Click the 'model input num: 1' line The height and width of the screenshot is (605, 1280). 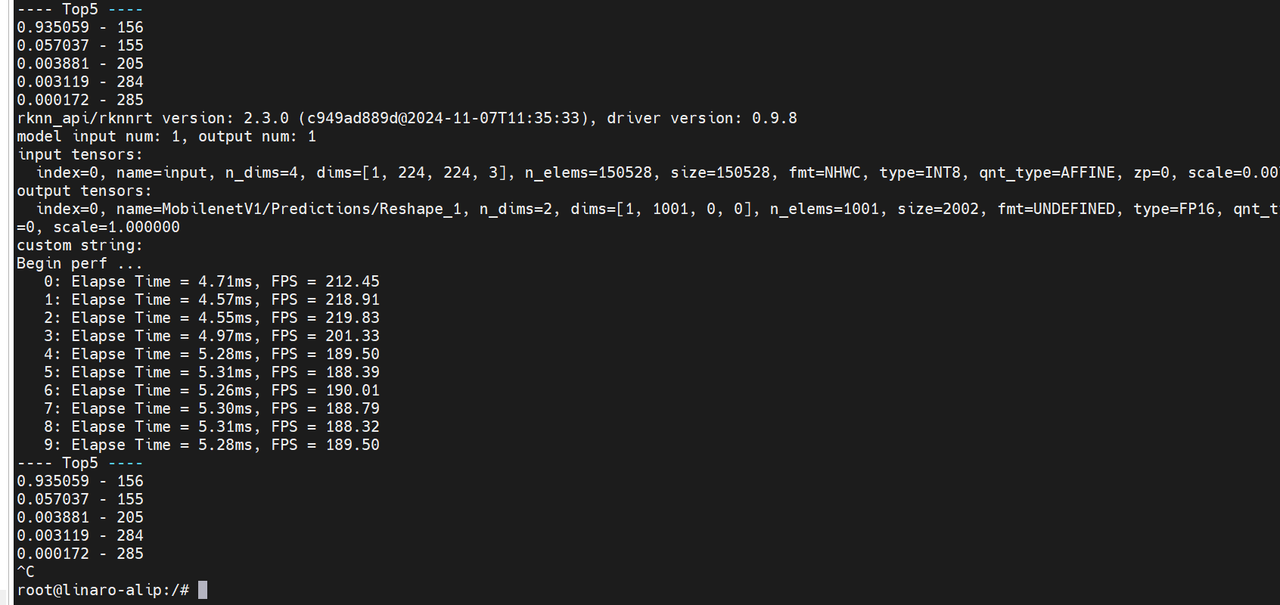coord(167,136)
